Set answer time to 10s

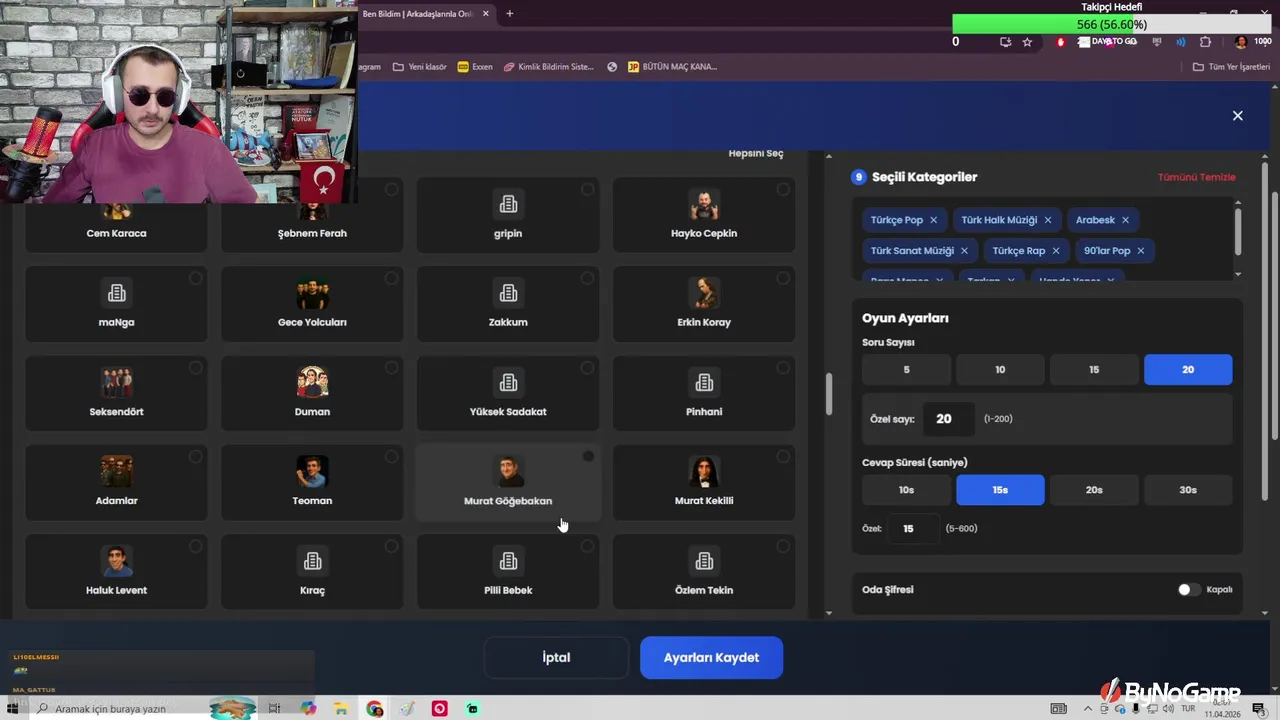pos(906,490)
